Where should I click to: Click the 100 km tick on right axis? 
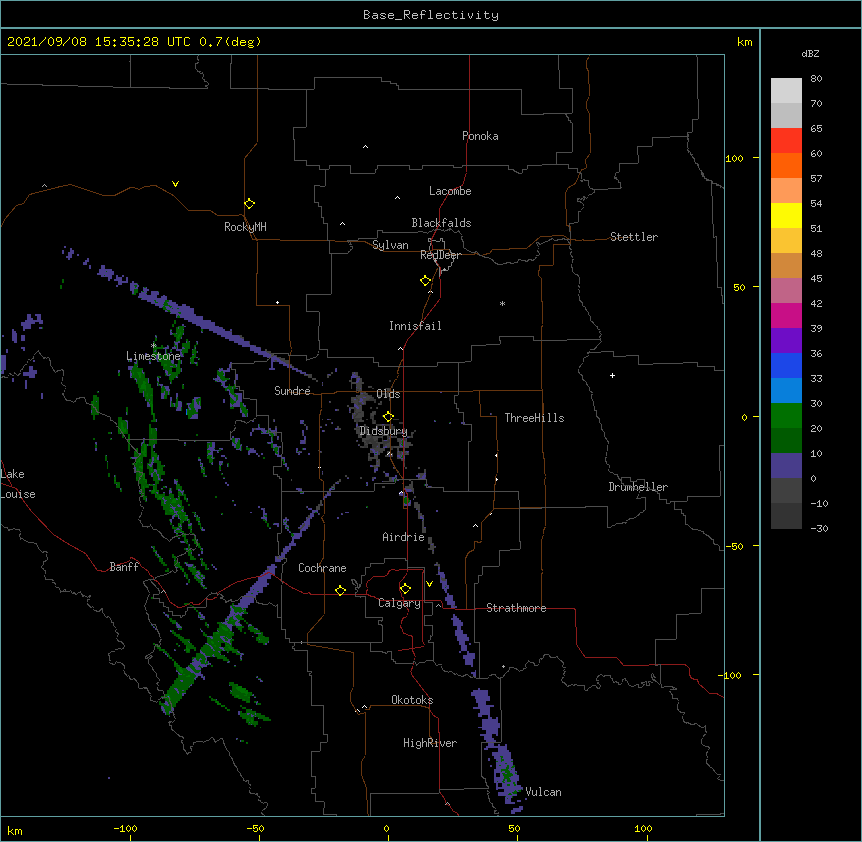734,158
